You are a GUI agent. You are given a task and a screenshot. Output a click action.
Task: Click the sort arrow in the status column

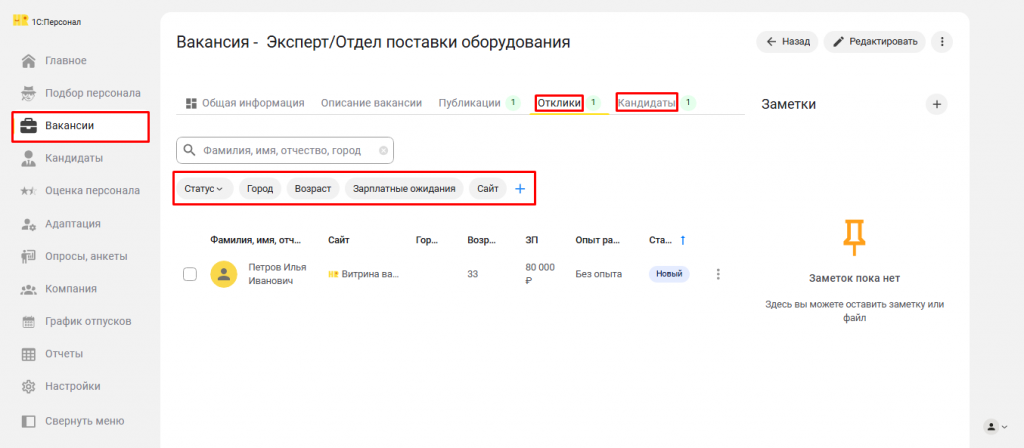coord(683,240)
